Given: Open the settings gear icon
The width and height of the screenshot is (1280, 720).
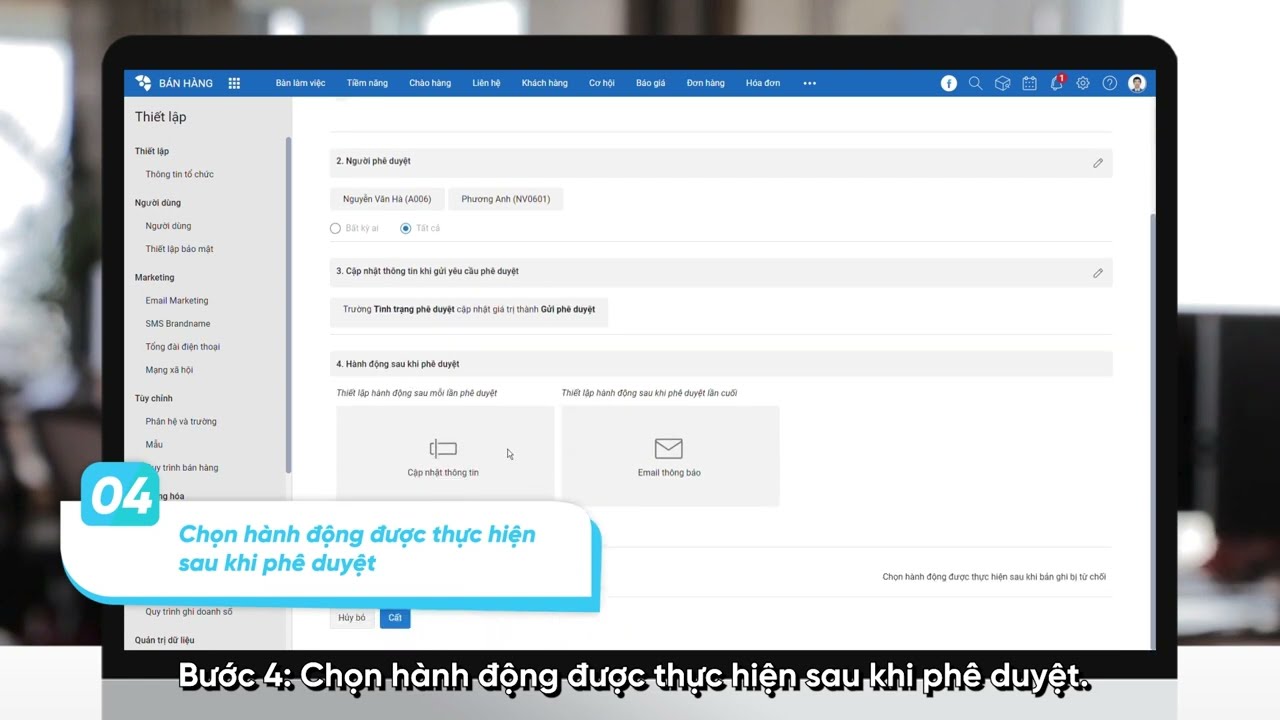Looking at the screenshot, I should [1083, 83].
